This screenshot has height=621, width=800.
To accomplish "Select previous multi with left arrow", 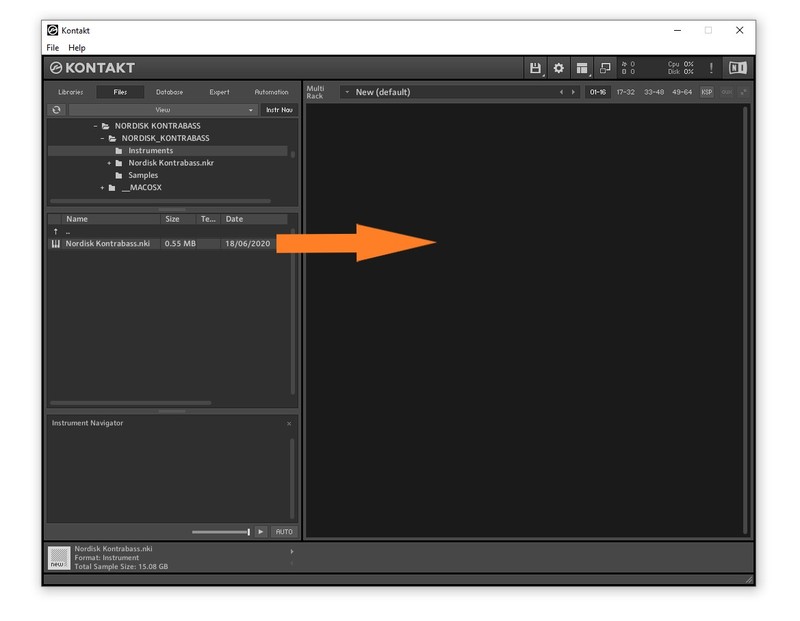I will pyautogui.click(x=561, y=92).
